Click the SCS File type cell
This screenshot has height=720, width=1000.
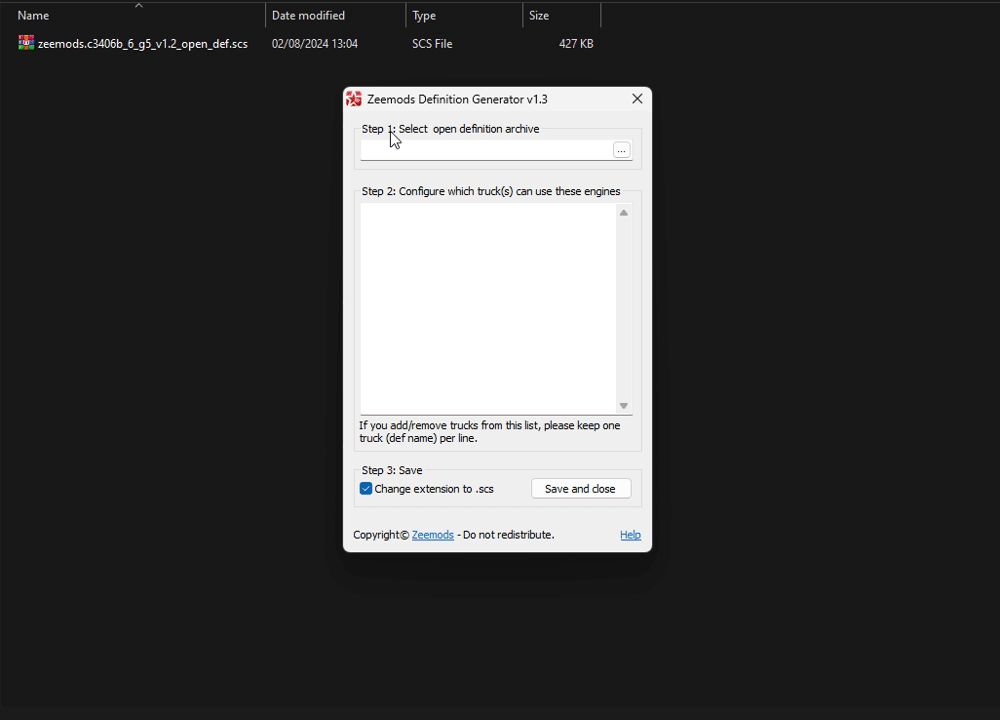(x=432, y=44)
